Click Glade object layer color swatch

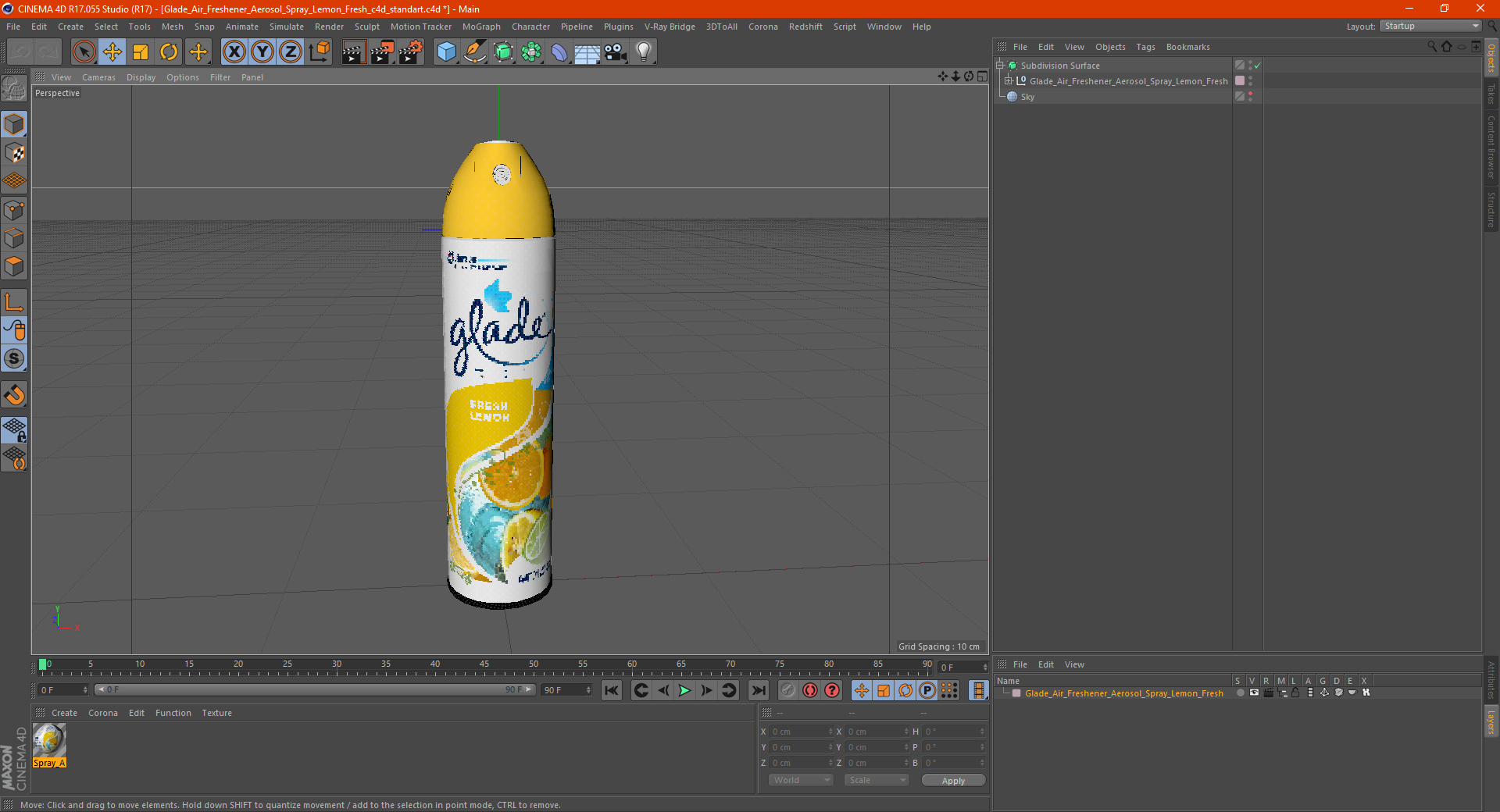tap(1240, 81)
